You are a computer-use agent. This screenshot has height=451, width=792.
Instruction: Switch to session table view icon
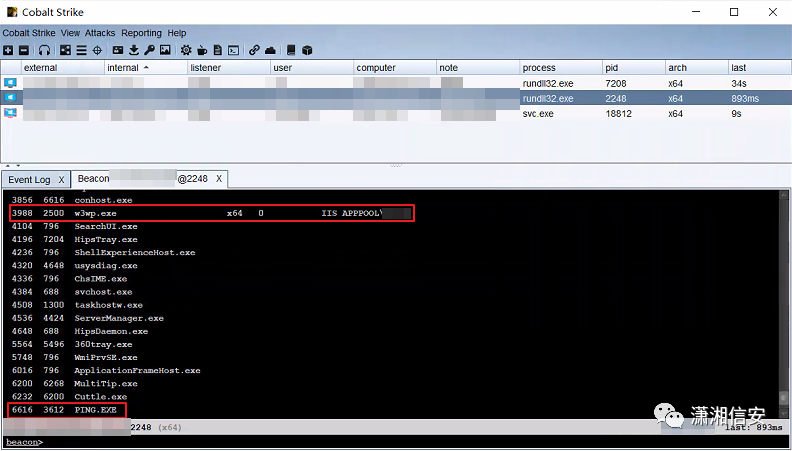point(81,50)
